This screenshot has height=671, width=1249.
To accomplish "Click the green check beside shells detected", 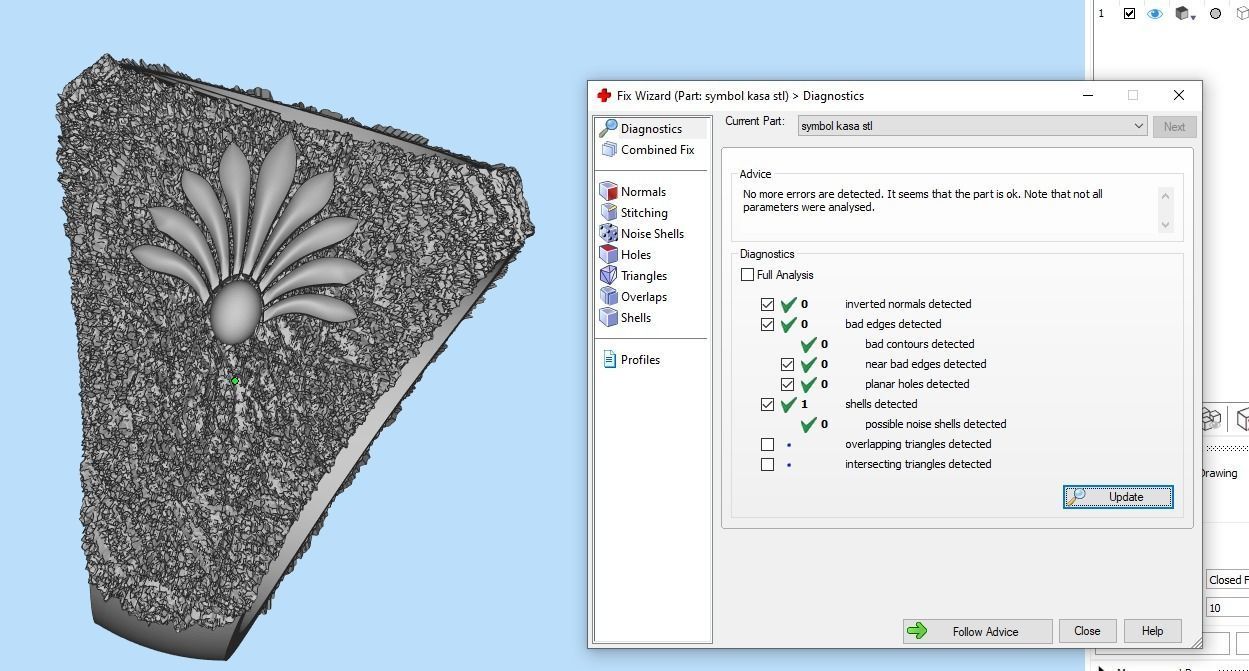I will pos(788,404).
